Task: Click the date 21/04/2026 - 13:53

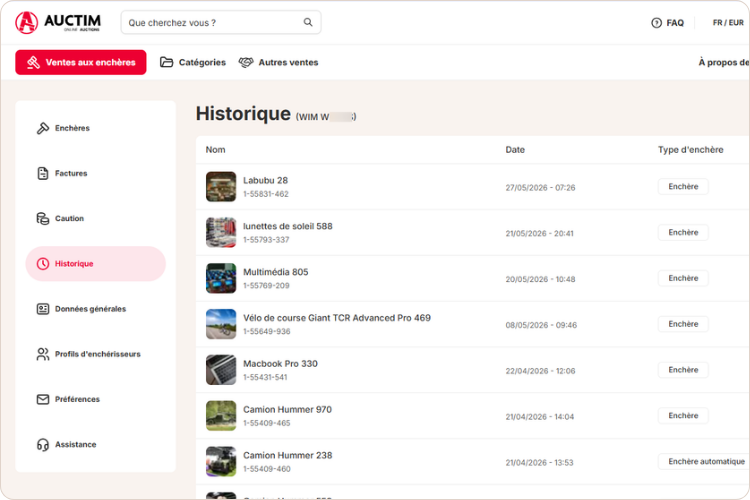Action: click(540, 463)
